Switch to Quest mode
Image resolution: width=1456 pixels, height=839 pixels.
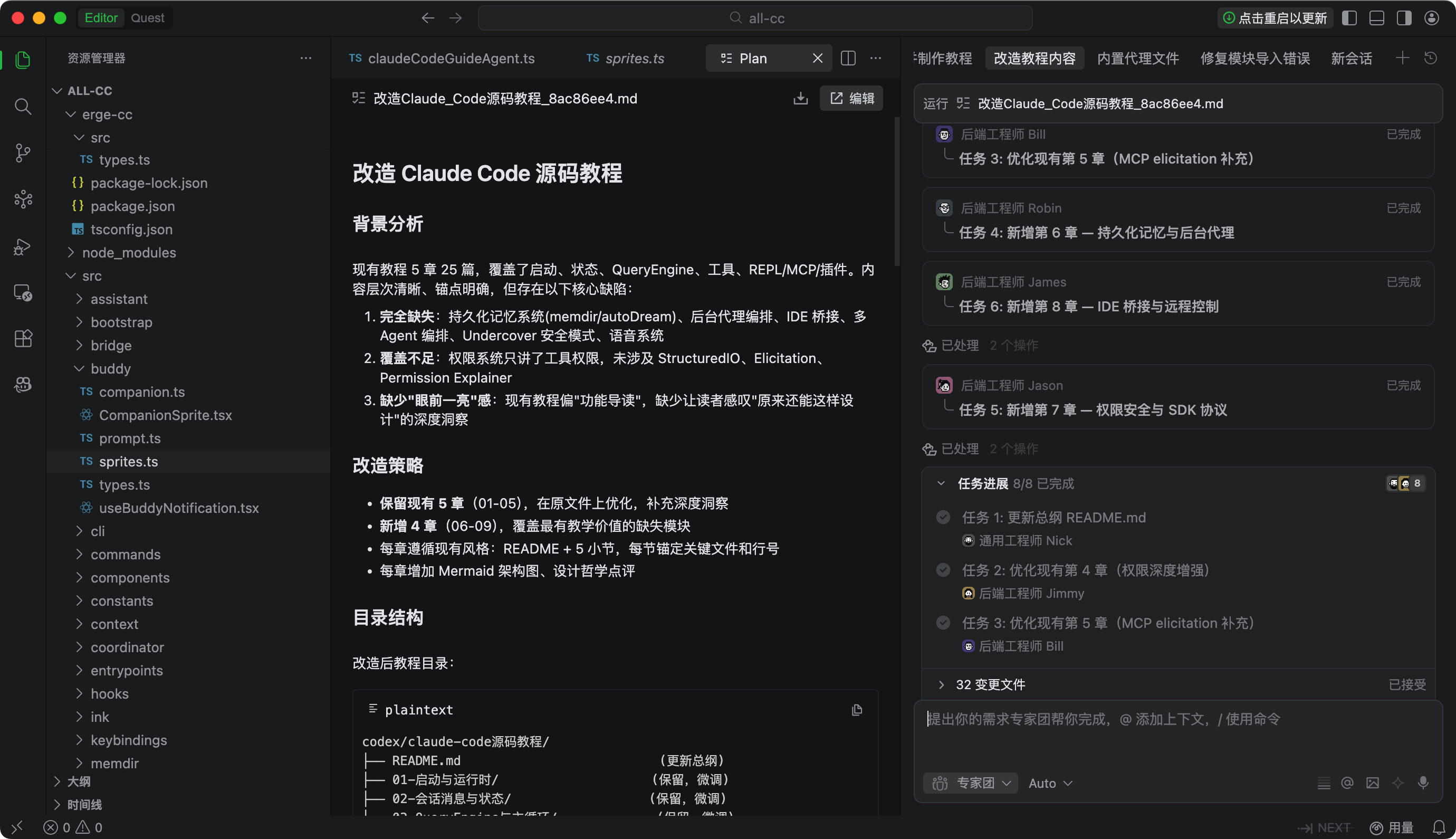pos(147,18)
